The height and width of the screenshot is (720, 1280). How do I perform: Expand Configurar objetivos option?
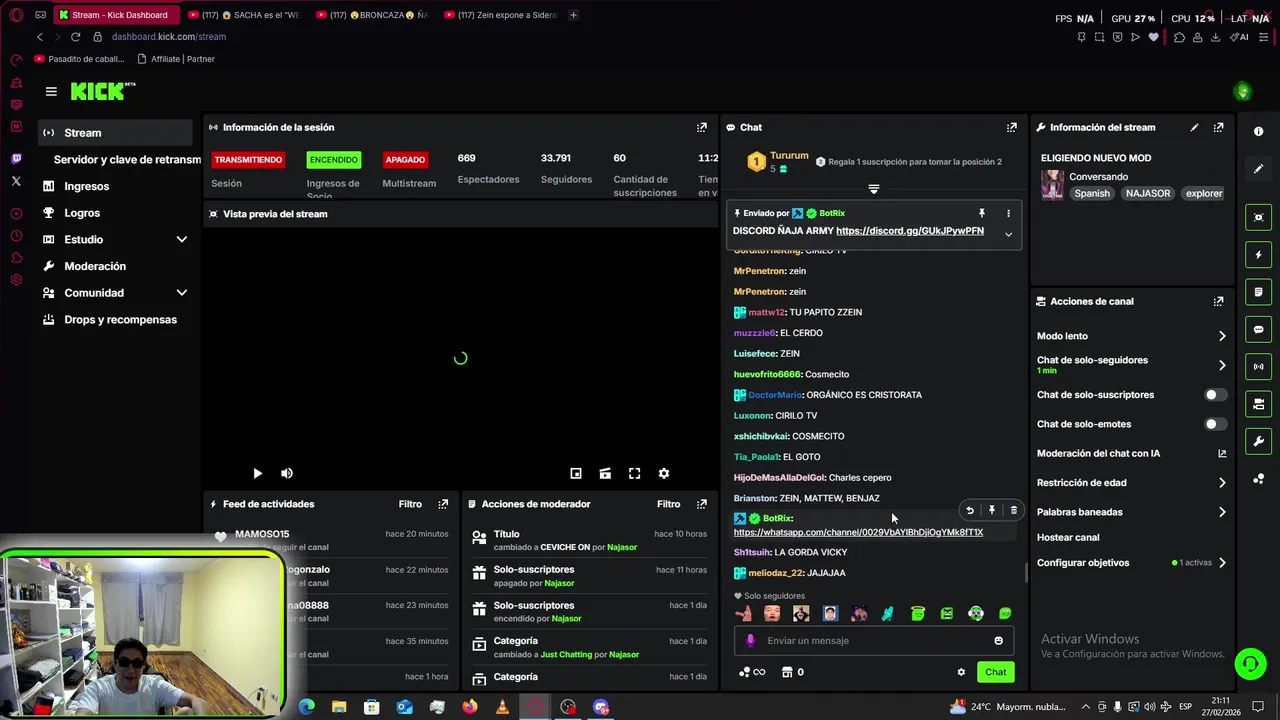pyautogui.click(x=1222, y=563)
